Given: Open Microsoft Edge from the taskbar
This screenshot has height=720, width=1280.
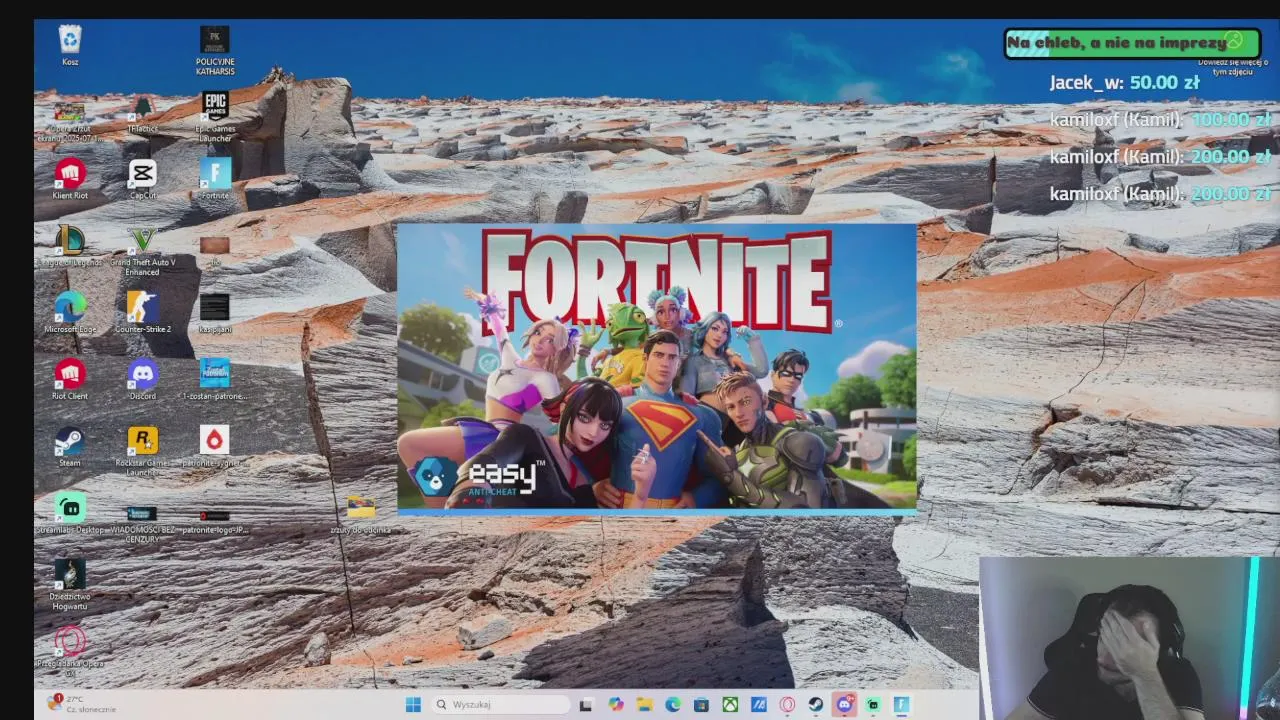Looking at the screenshot, I should pyautogui.click(x=673, y=704).
